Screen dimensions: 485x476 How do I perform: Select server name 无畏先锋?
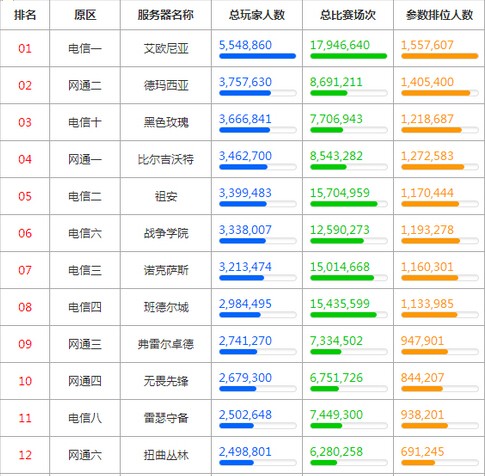click(166, 382)
